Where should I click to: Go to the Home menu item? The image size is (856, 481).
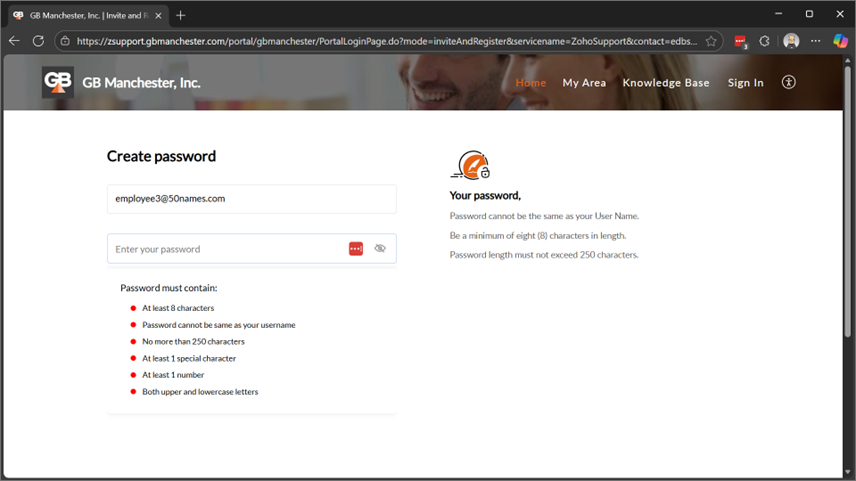pos(530,83)
